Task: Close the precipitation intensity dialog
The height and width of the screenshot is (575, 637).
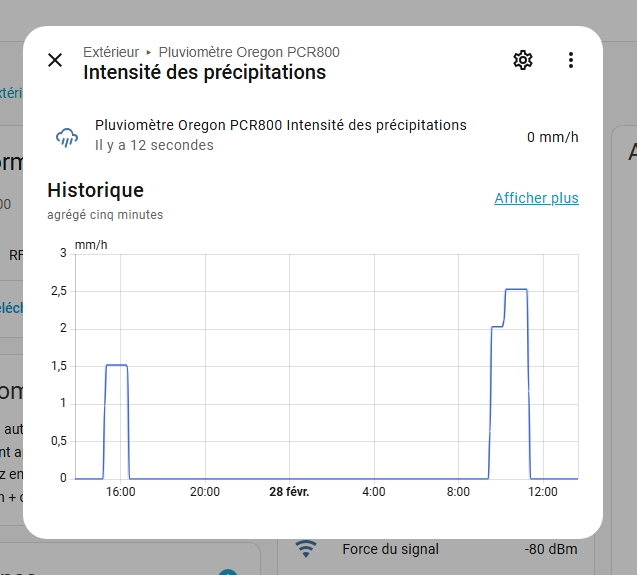Action: click(55, 60)
